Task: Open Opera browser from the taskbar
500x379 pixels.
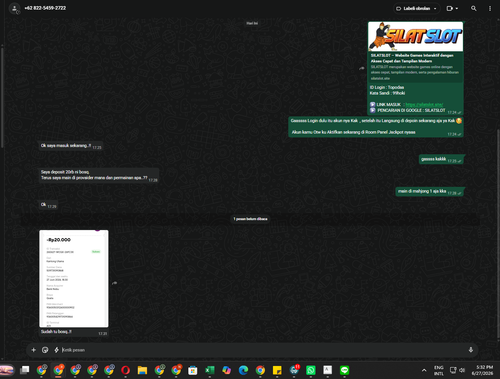Action: pyautogui.click(x=125, y=370)
